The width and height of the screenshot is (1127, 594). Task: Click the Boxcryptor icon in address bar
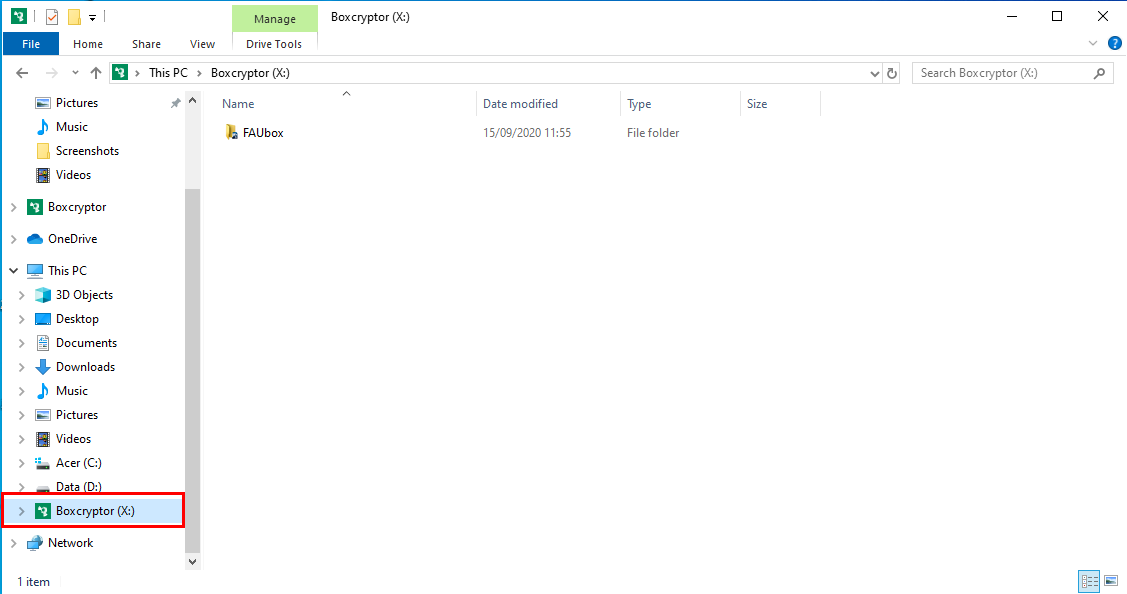tap(120, 73)
